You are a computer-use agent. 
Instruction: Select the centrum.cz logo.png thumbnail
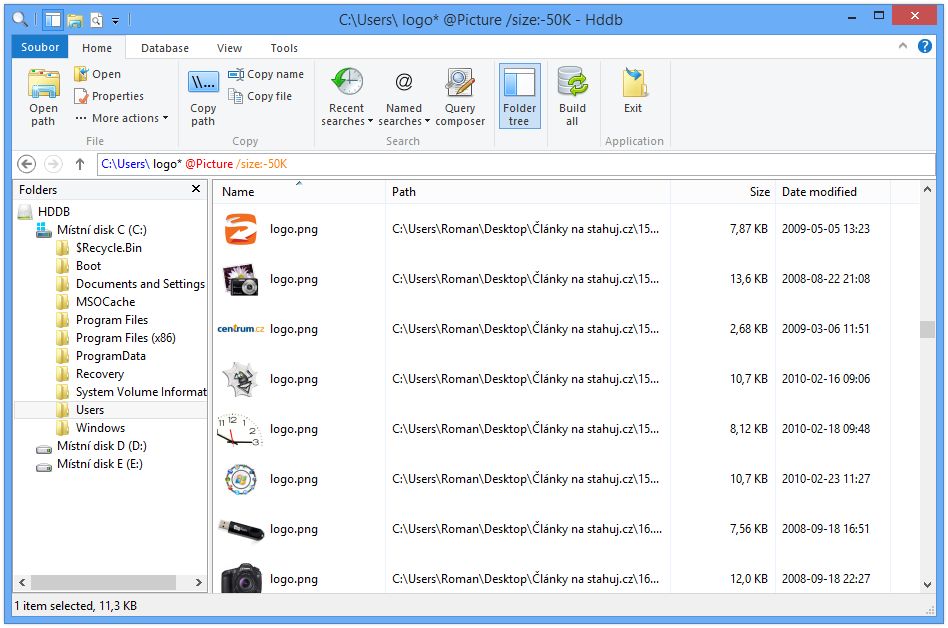241,329
